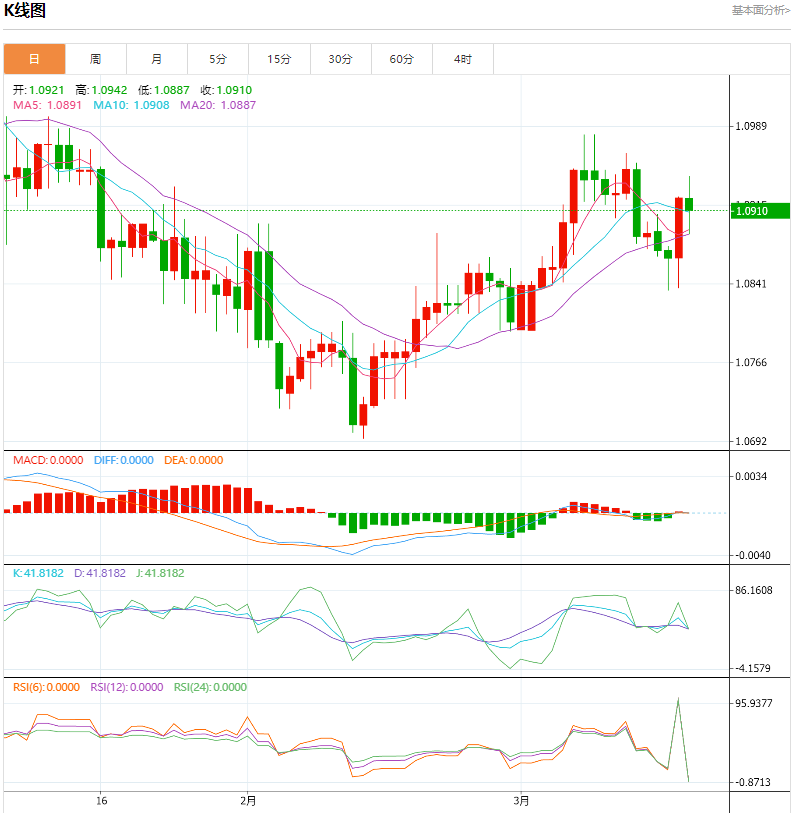Switch to the 日 daily chart tab
The height and width of the screenshot is (813, 791).
[x=34, y=59]
